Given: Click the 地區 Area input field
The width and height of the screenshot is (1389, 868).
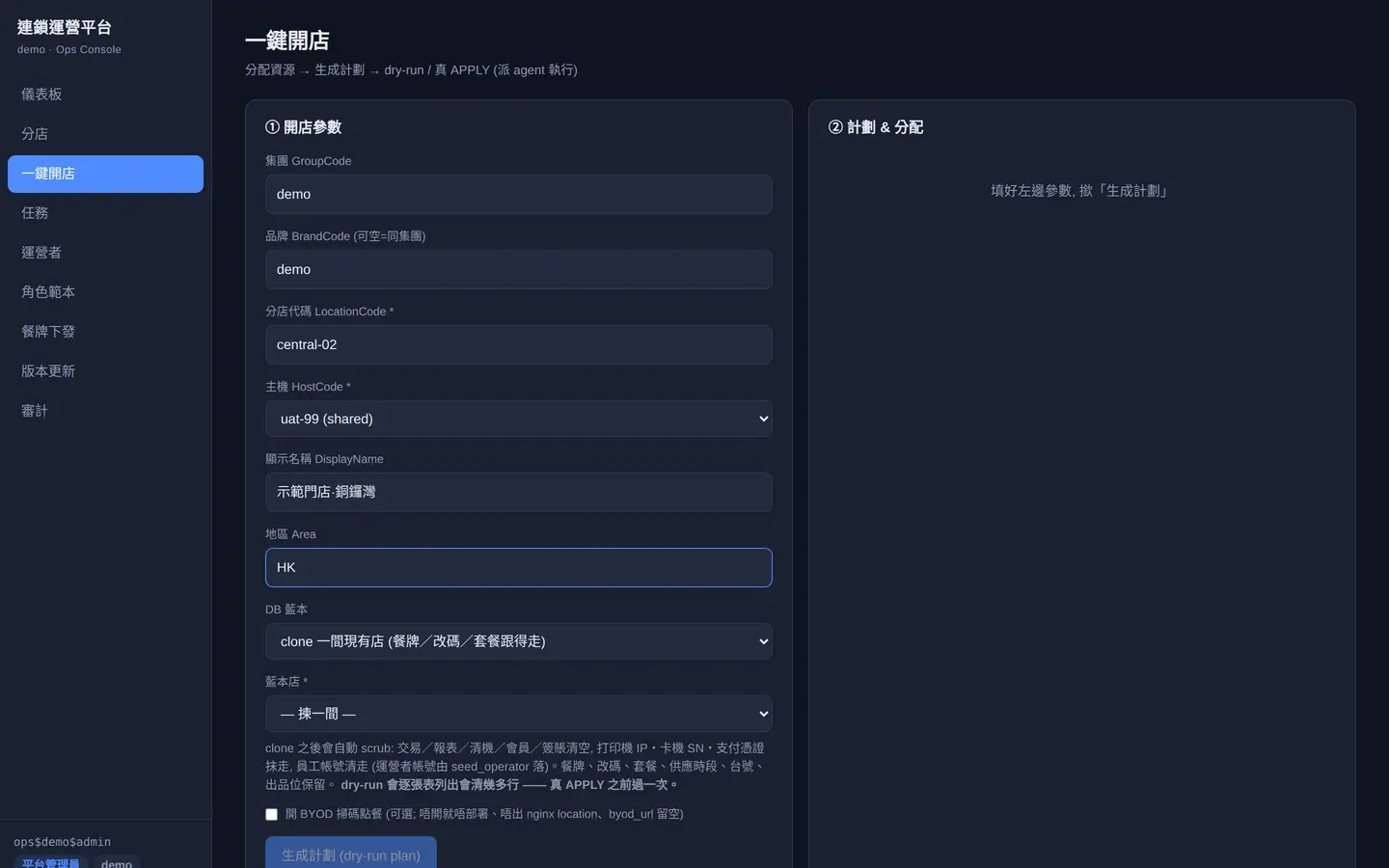Looking at the screenshot, I should tap(519, 567).
